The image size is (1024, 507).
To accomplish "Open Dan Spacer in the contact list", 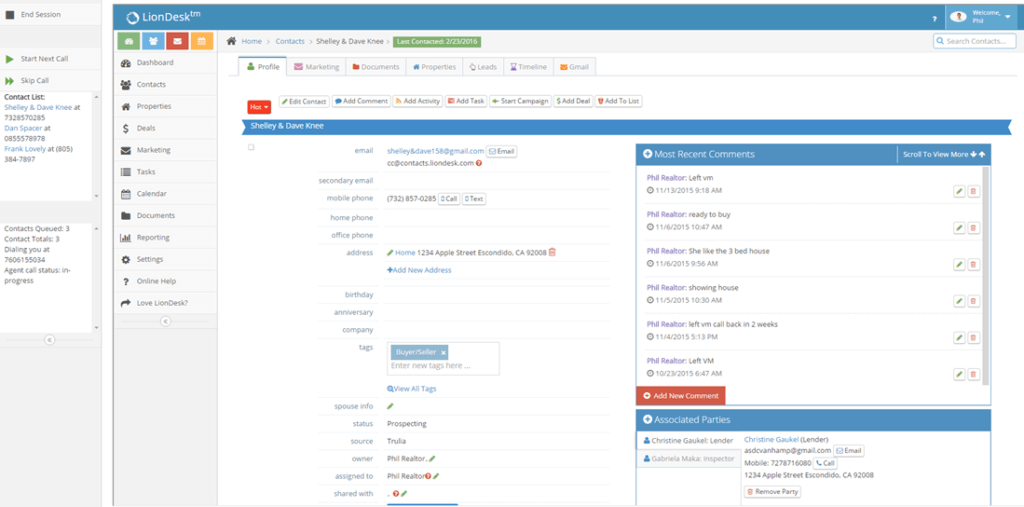I will [23, 129].
